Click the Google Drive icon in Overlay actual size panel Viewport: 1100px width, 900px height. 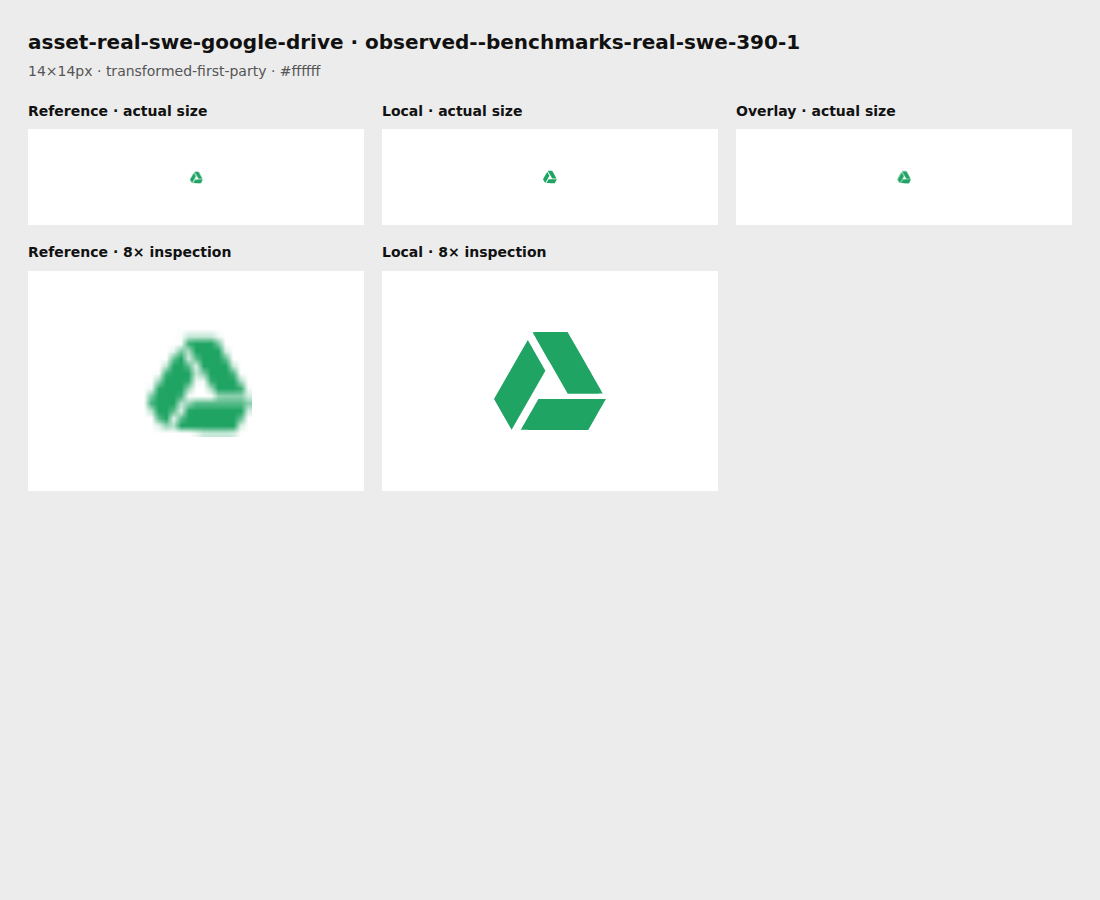click(x=904, y=177)
